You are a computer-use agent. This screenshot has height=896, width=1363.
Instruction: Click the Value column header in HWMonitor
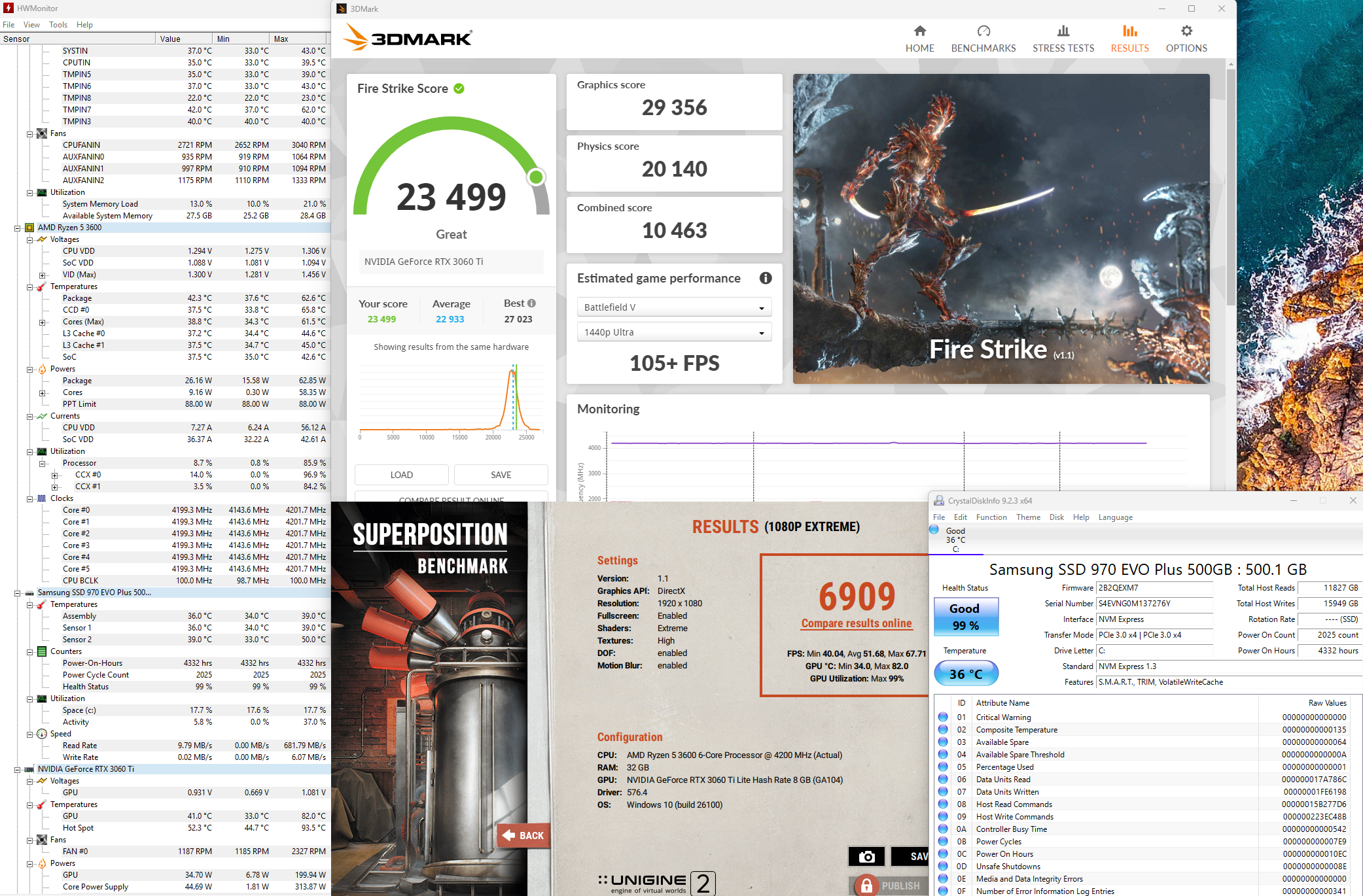point(185,39)
